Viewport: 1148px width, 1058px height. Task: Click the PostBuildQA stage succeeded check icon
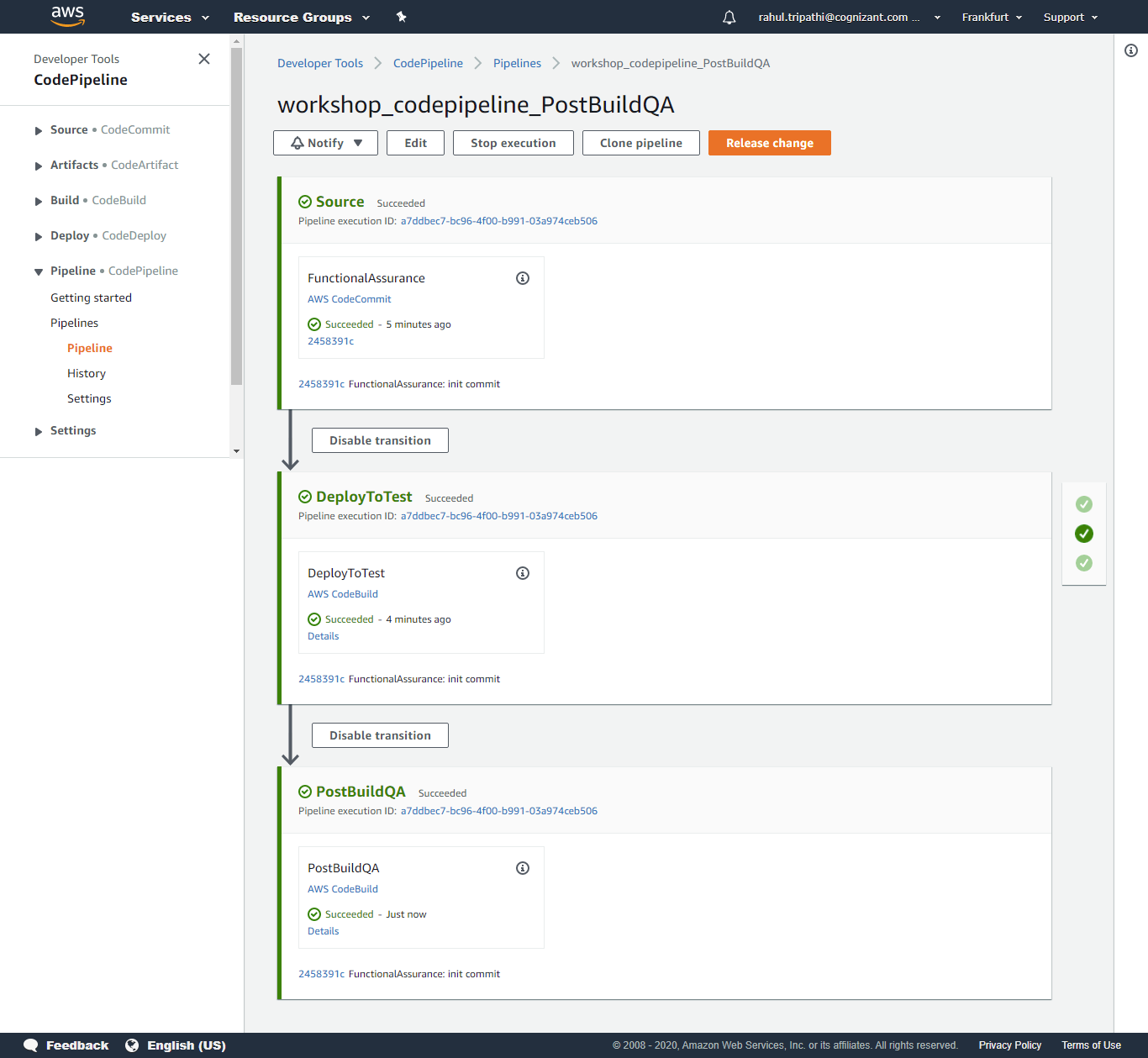(x=305, y=792)
